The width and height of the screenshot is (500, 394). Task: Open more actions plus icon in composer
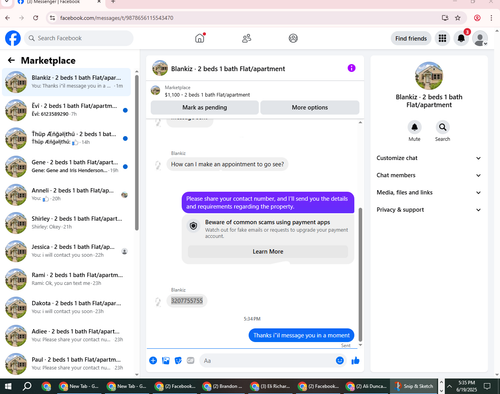[153, 360]
